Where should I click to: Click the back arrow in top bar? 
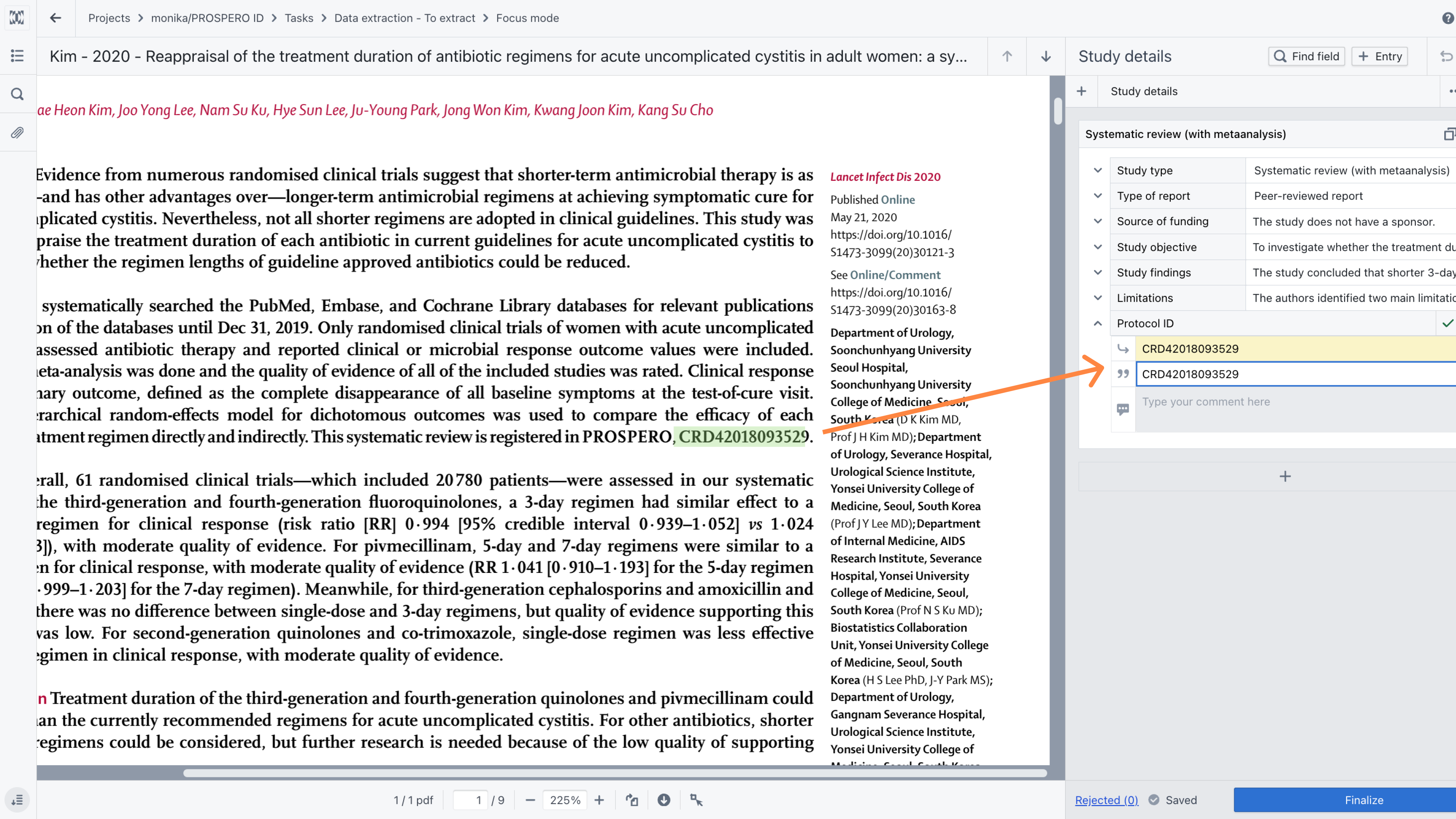pos(55,18)
